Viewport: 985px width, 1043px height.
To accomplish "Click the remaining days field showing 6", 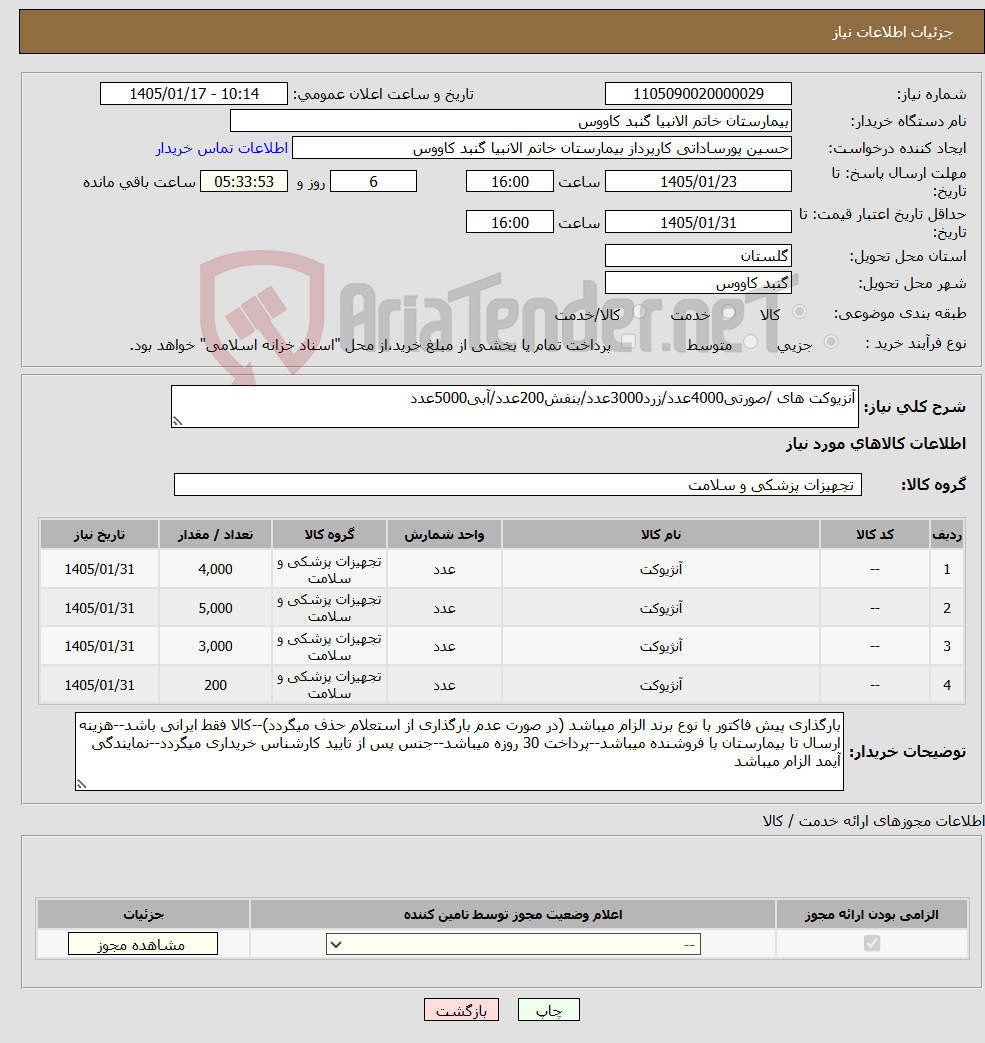I will pos(373,182).
